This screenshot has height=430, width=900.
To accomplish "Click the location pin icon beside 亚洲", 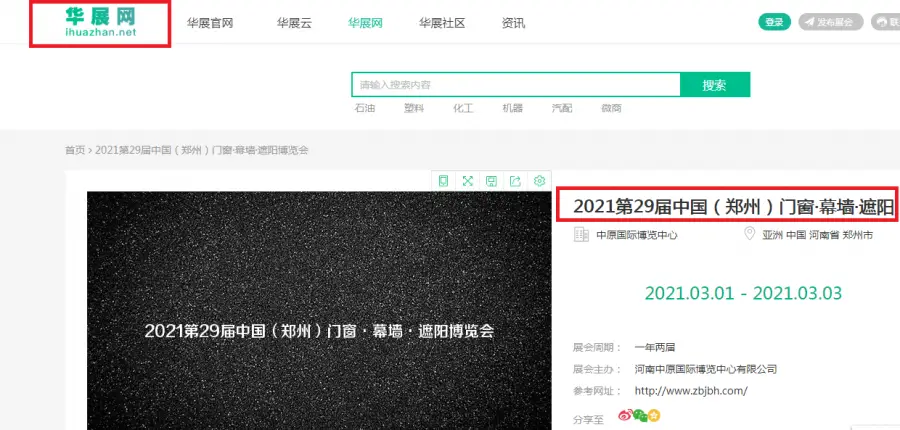I will point(749,234).
